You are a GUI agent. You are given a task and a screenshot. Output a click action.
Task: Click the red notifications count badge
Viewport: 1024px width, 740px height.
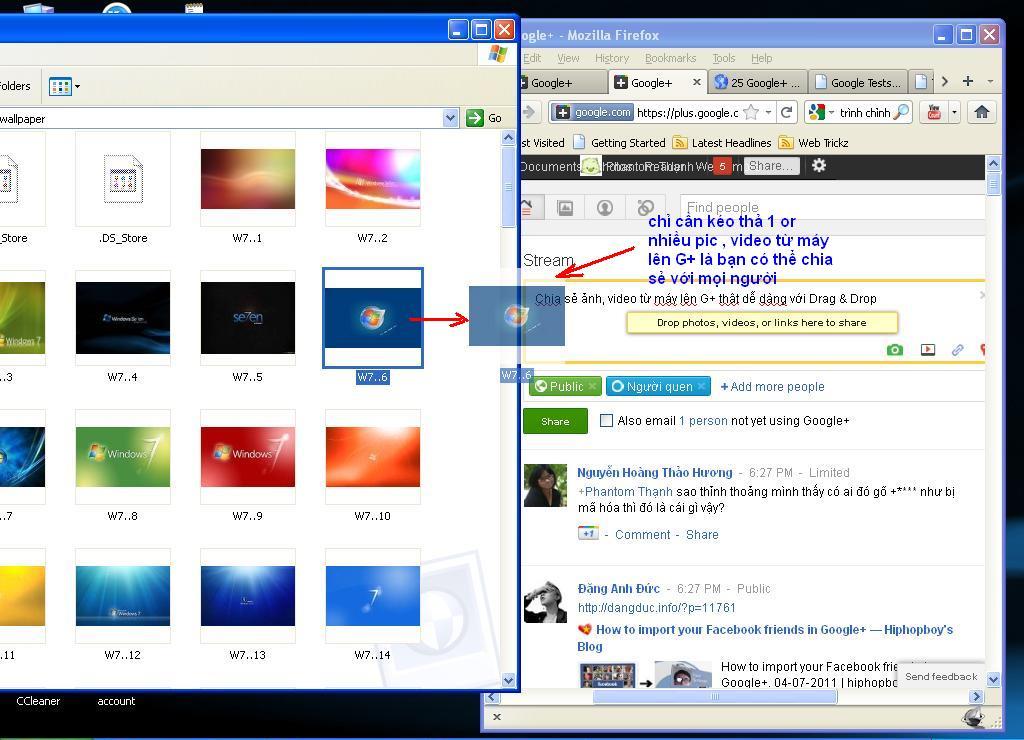[x=722, y=166]
